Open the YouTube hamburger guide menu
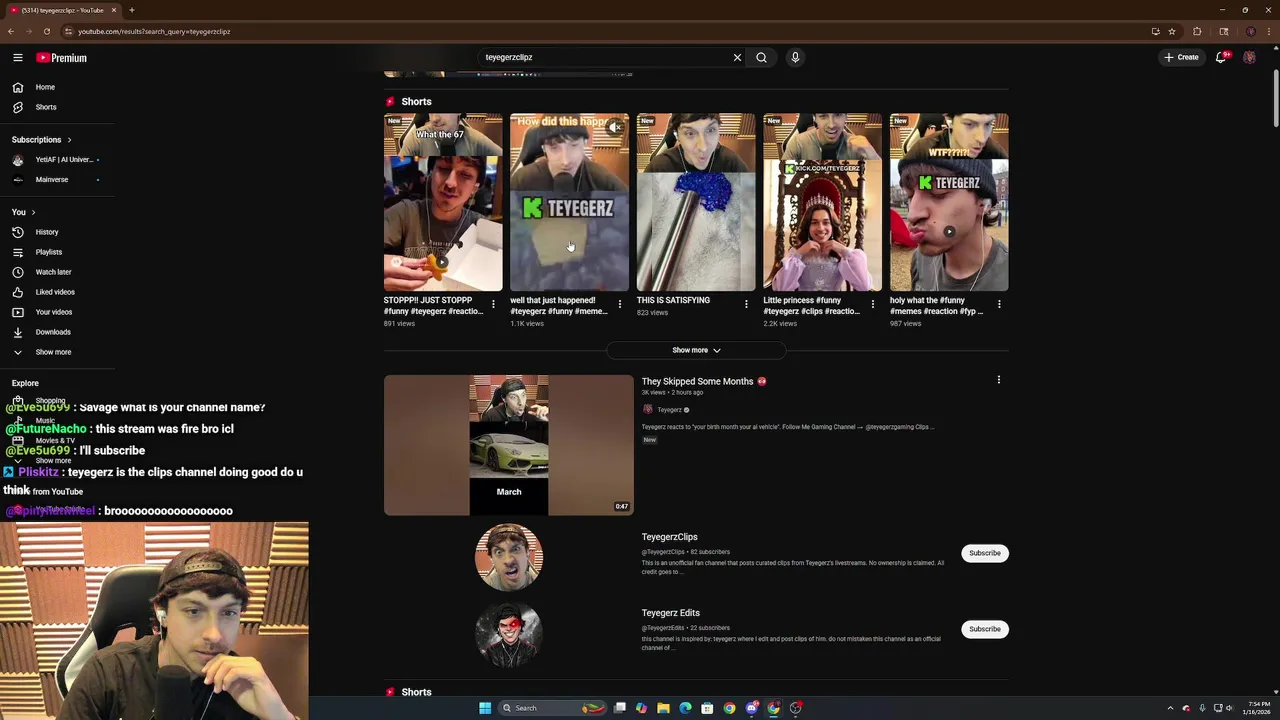 click(17, 58)
